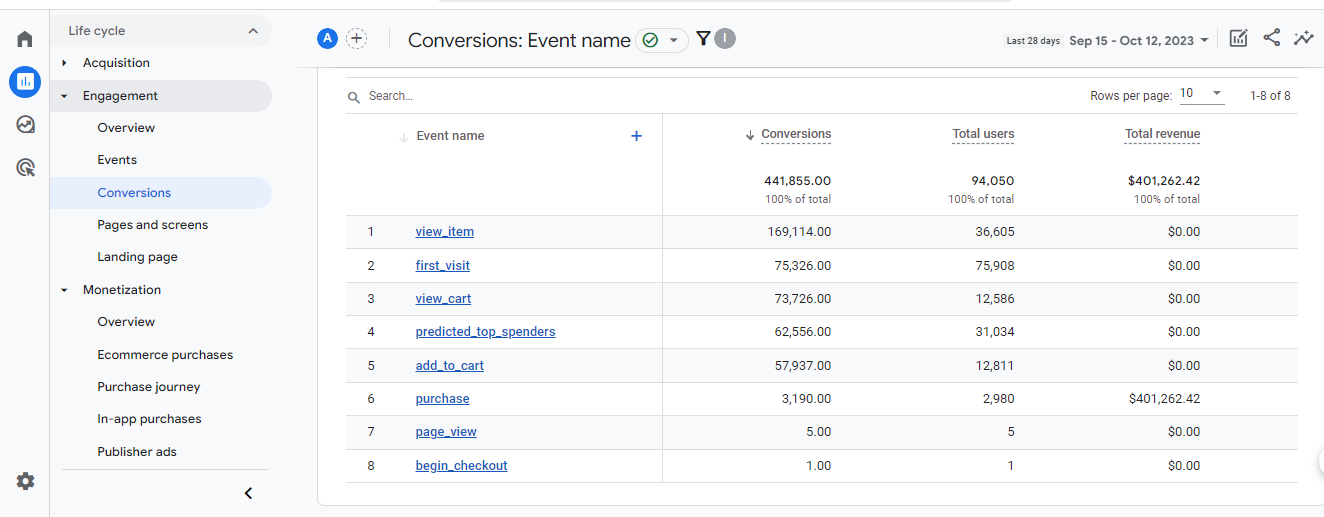This screenshot has height=517, width=1324.
Task: Open In-app purchases report
Action: 149,419
